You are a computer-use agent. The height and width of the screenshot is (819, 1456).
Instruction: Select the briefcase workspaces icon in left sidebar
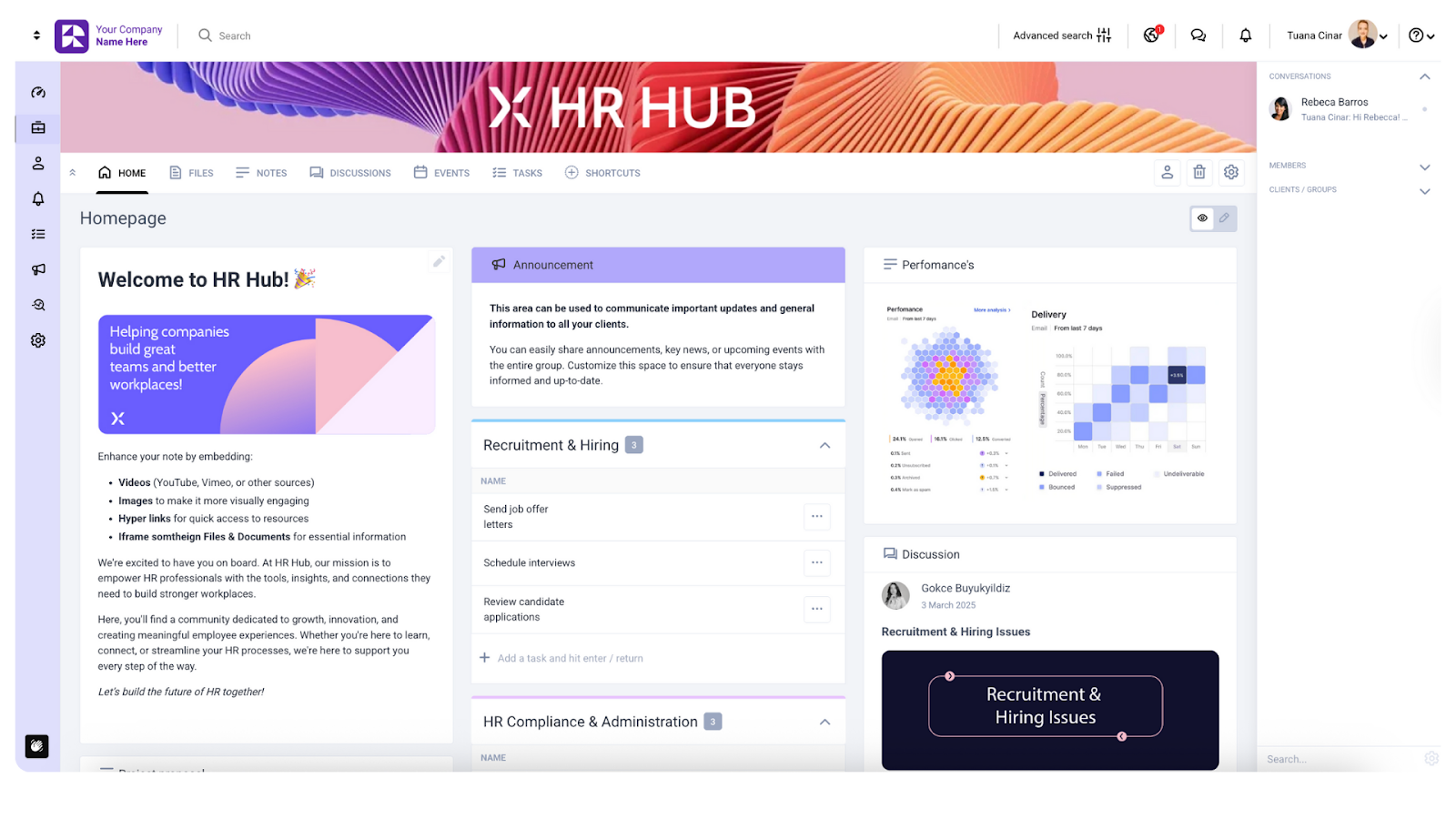(x=36, y=127)
